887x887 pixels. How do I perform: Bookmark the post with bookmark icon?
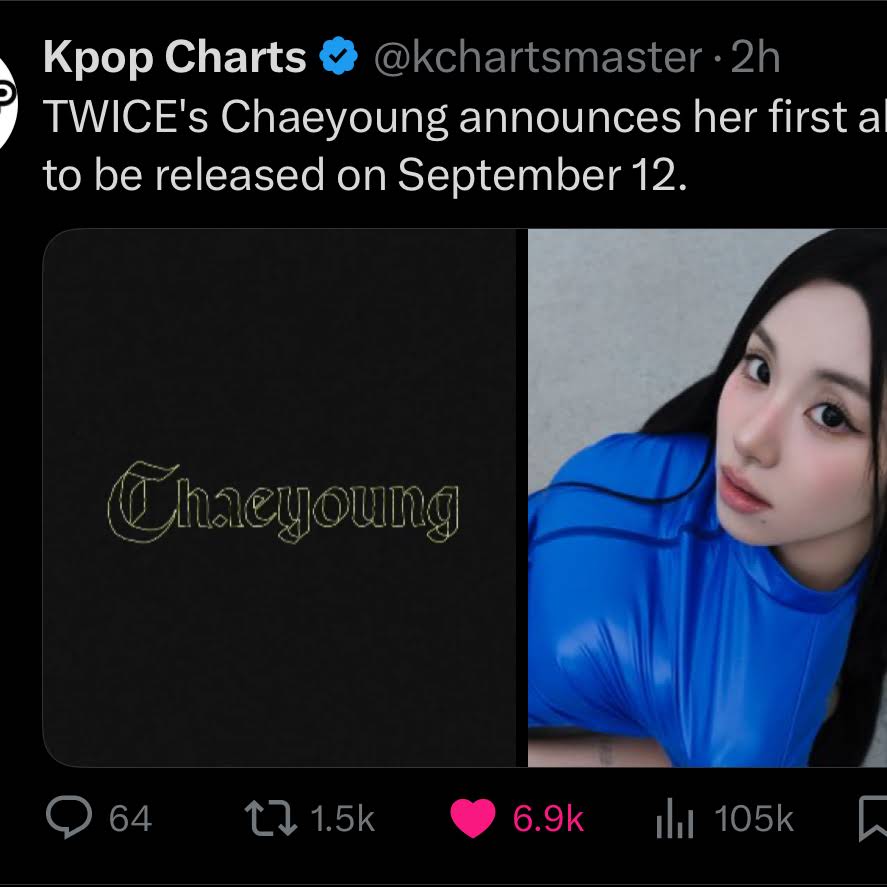pyautogui.click(x=873, y=819)
